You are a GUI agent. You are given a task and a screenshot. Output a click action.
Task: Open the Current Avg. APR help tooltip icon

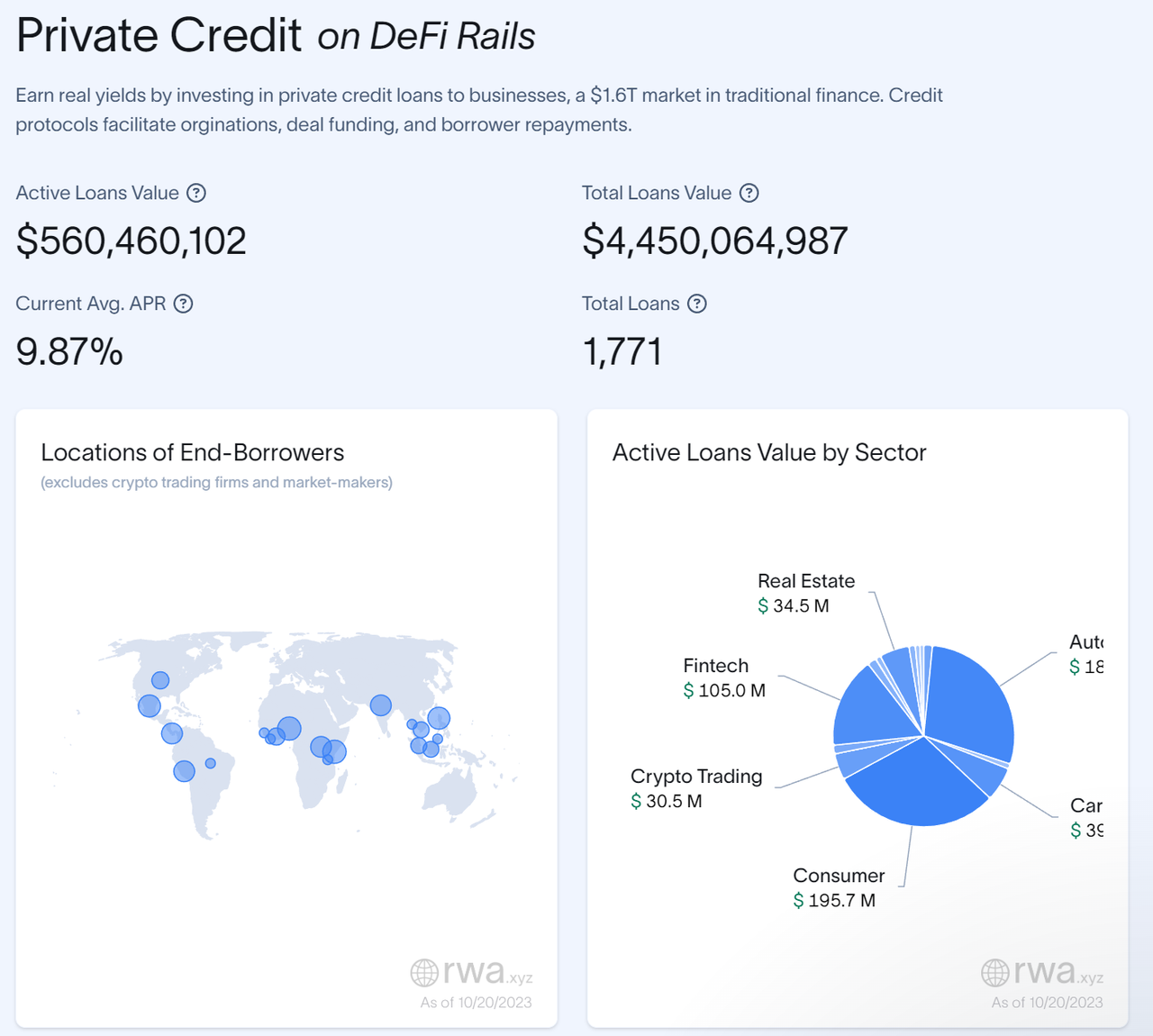(x=183, y=304)
